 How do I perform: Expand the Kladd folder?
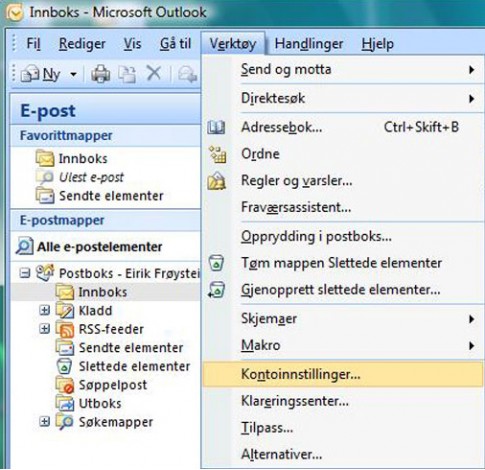tap(44, 311)
